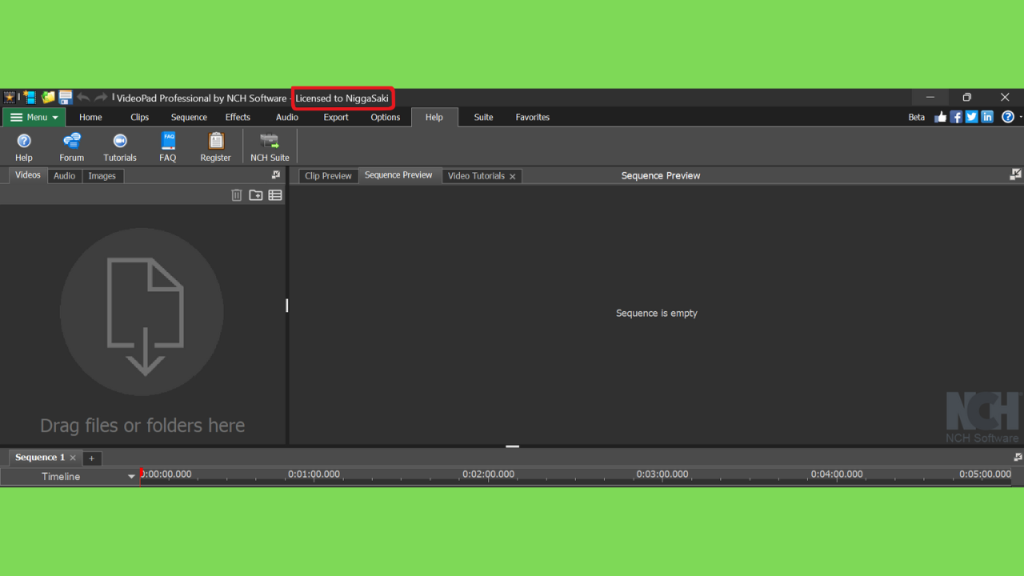
Task: Redo the last undone action
Action: point(101,98)
